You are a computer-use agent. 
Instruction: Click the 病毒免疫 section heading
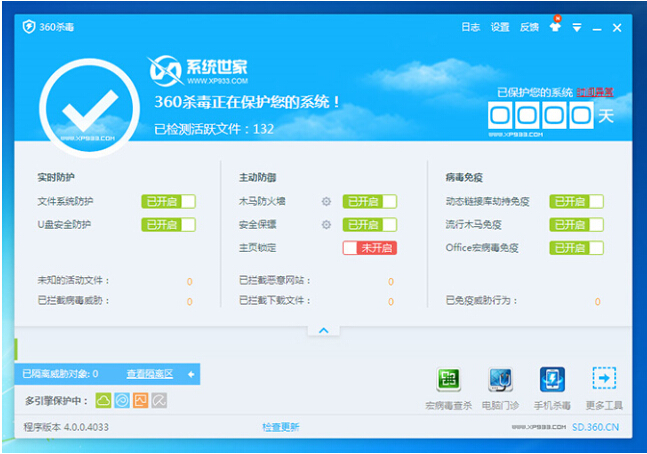click(x=464, y=177)
